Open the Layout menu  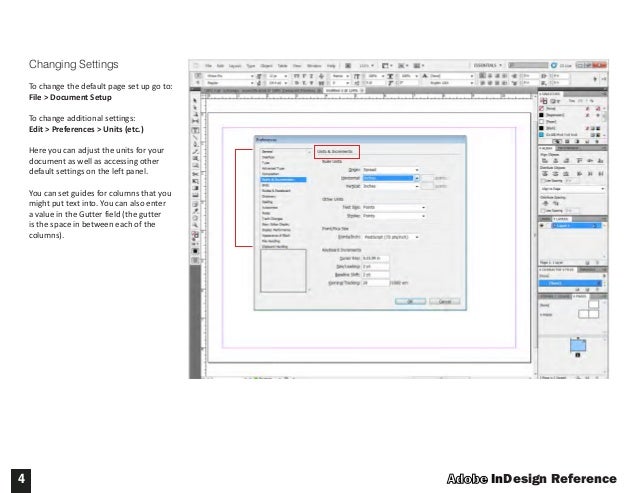[x=235, y=66]
